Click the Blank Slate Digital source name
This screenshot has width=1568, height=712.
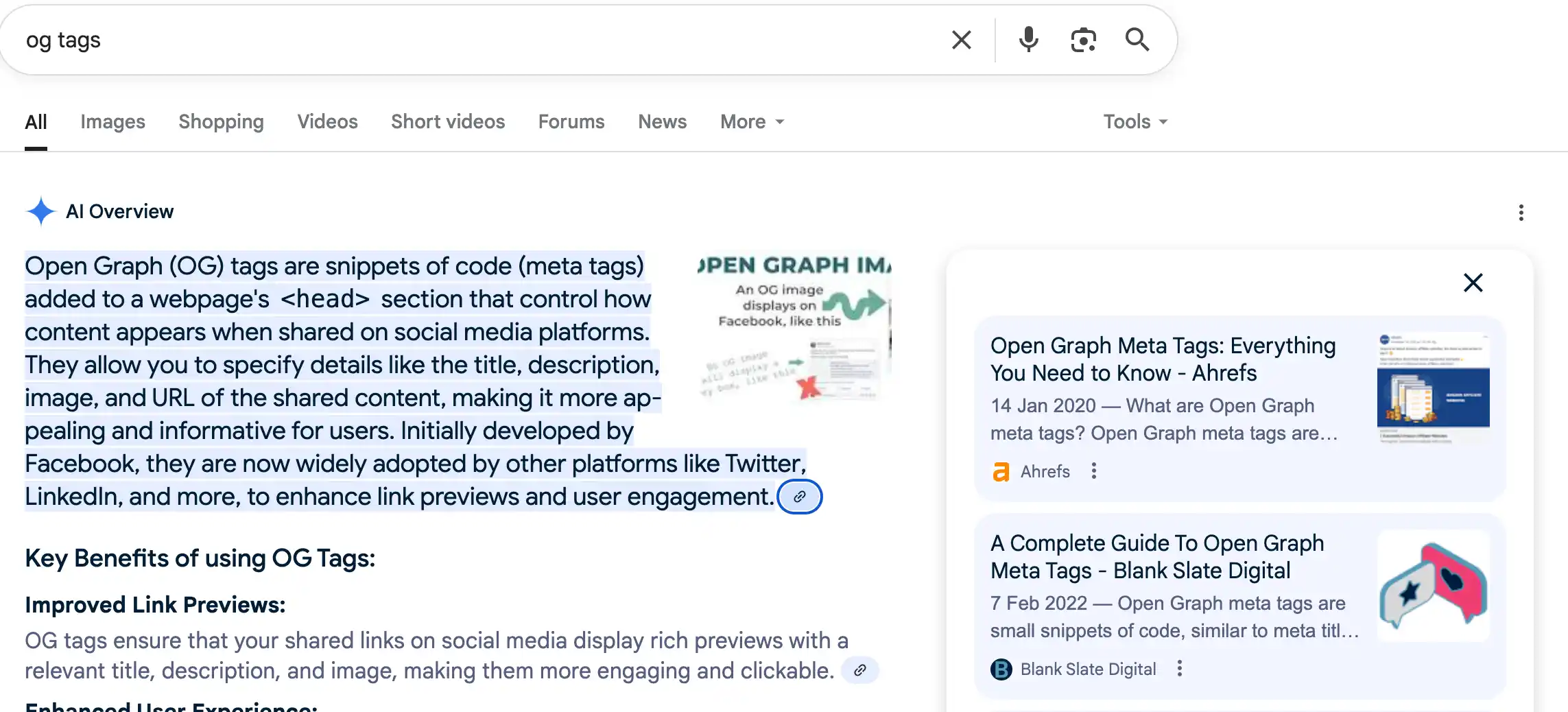click(x=1088, y=669)
